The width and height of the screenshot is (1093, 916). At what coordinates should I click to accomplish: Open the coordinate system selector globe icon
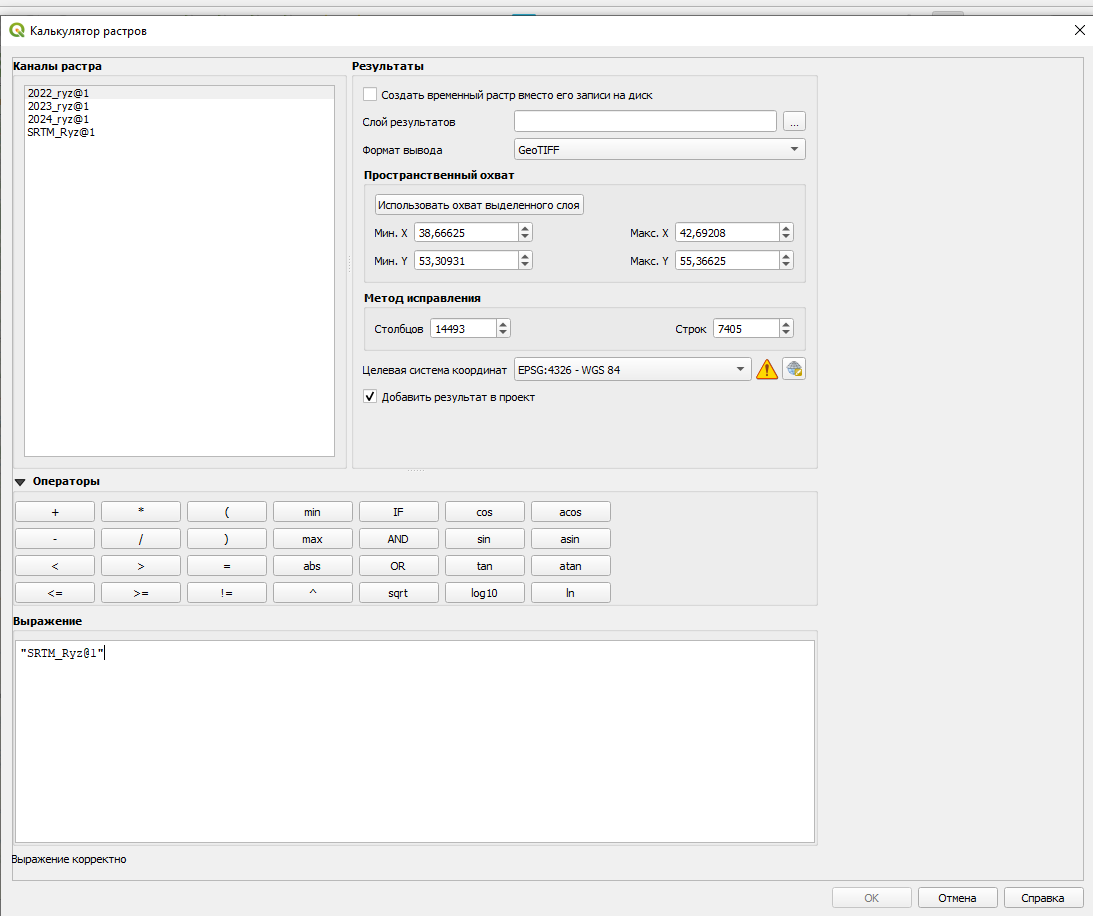pyautogui.click(x=794, y=369)
